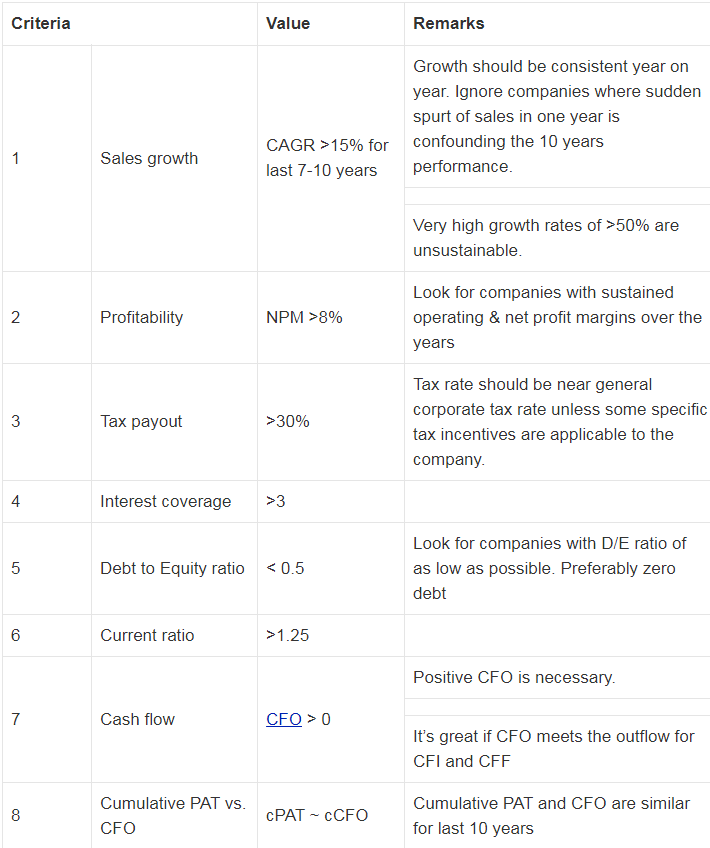Image resolution: width=710 pixels, height=848 pixels.
Task: Click the Criteria column header
Action: click(x=41, y=23)
